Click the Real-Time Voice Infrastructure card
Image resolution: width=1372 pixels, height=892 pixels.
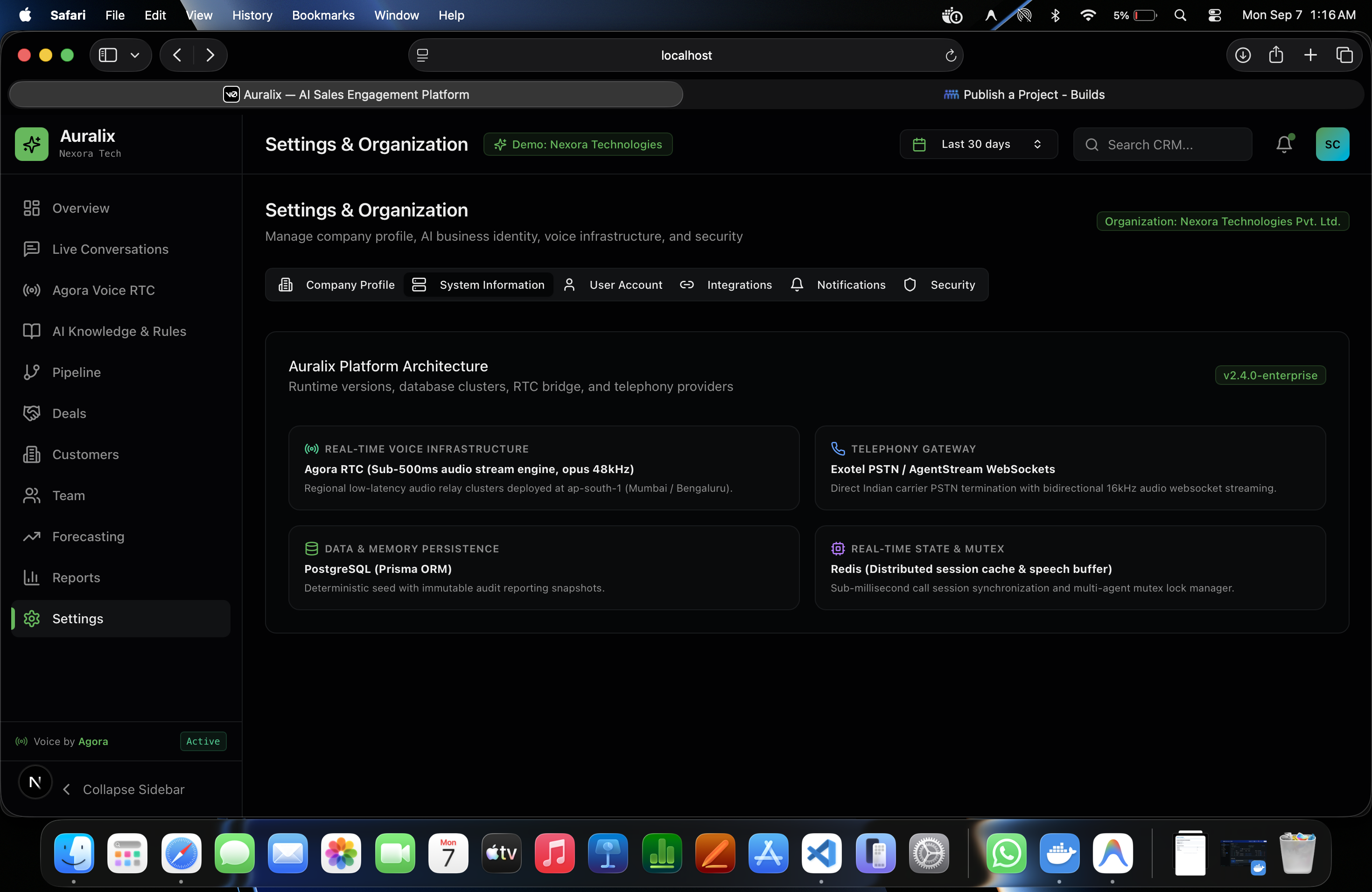(544, 468)
